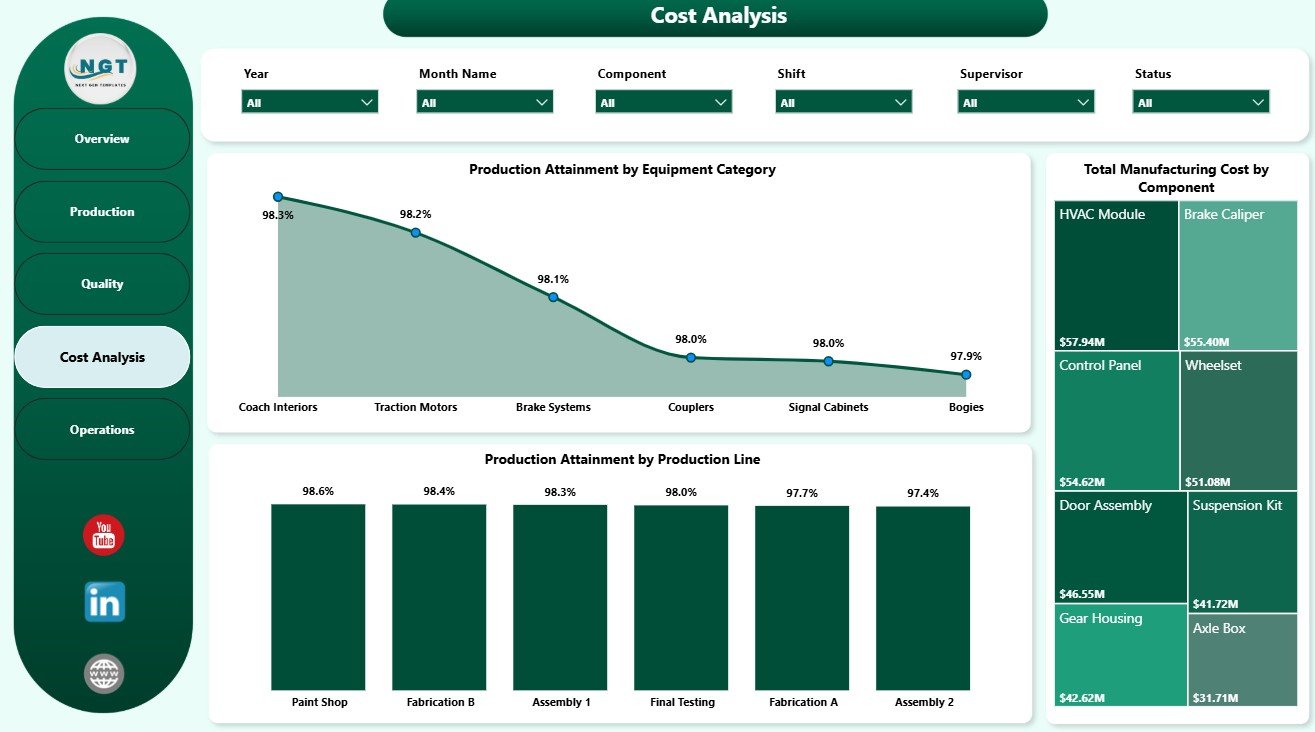Click the NGT logo
The height and width of the screenshot is (732, 1315).
(x=101, y=69)
